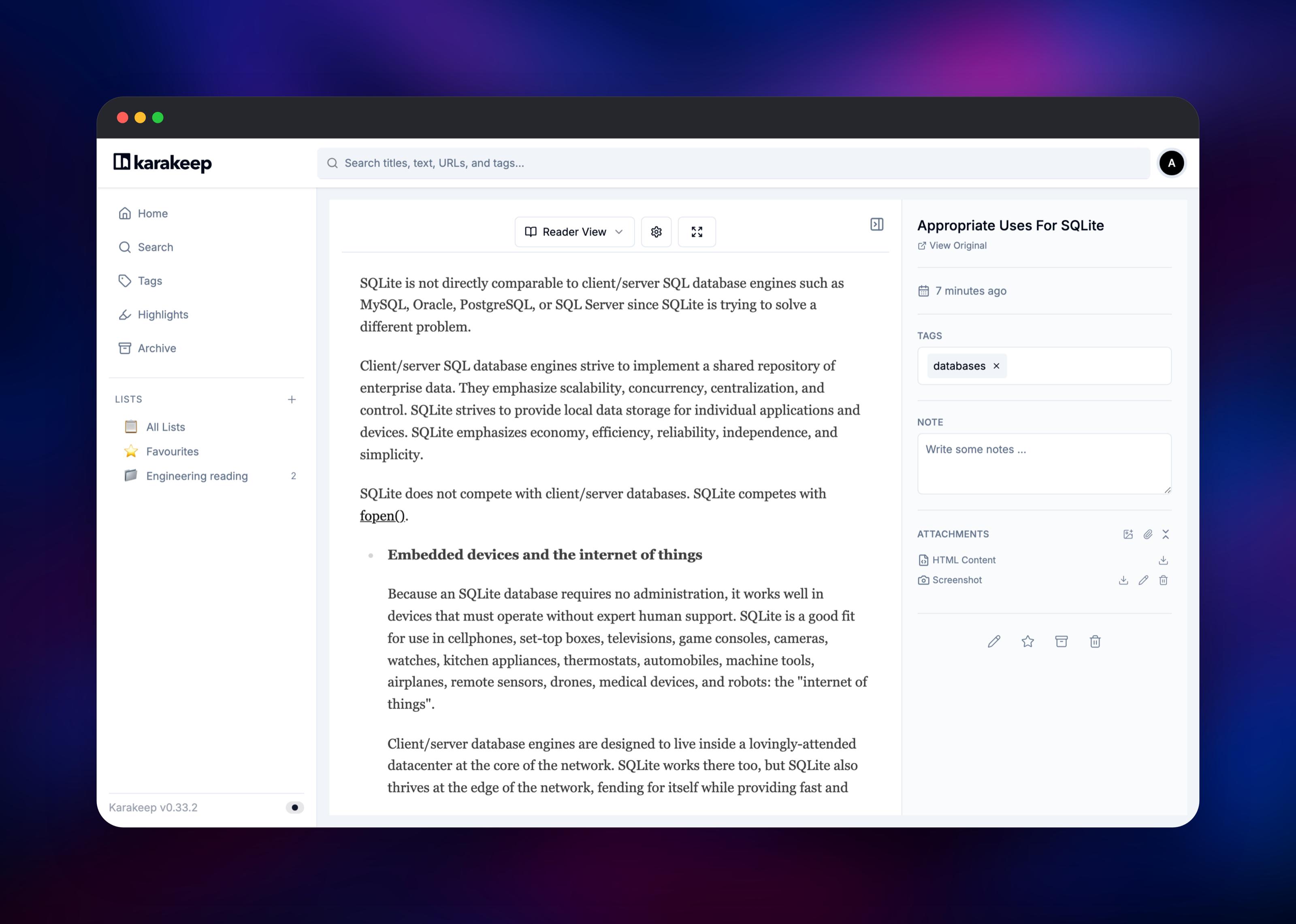Click the Embedded devices heading
The height and width of the screenshot is (924, 1296).
(x=544, y=555)
